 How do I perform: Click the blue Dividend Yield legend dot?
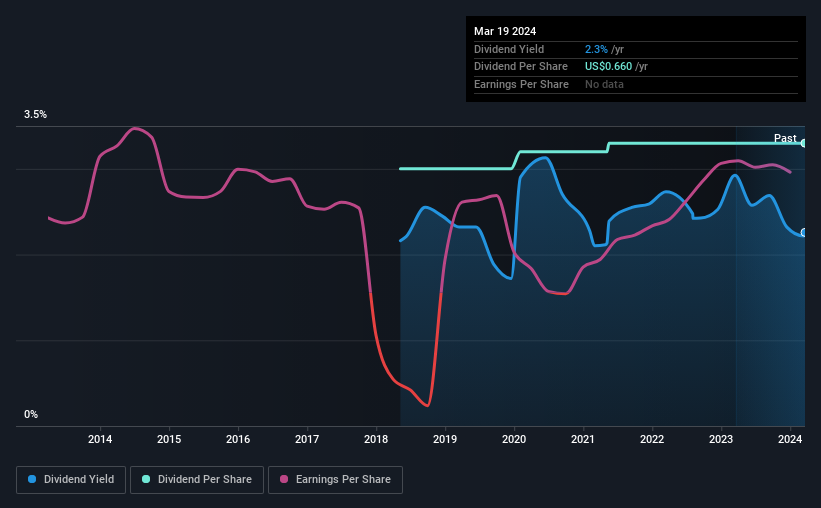click(32, 479)
